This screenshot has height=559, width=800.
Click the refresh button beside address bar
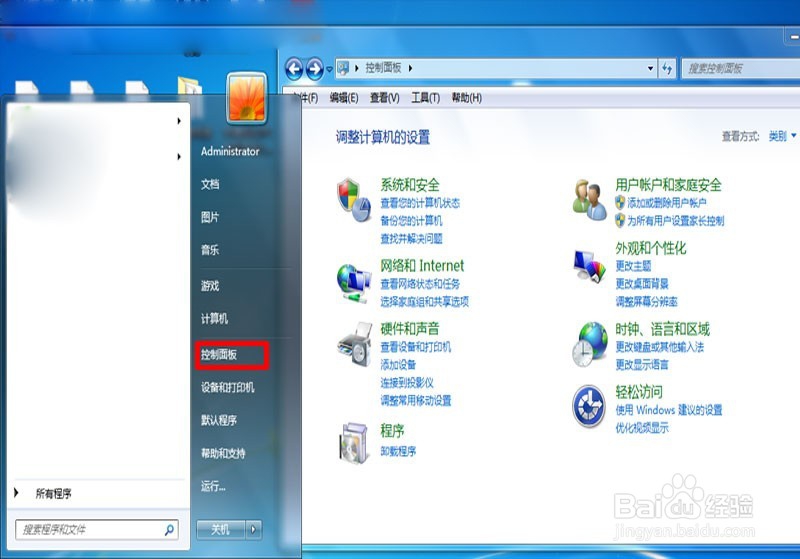667,68
